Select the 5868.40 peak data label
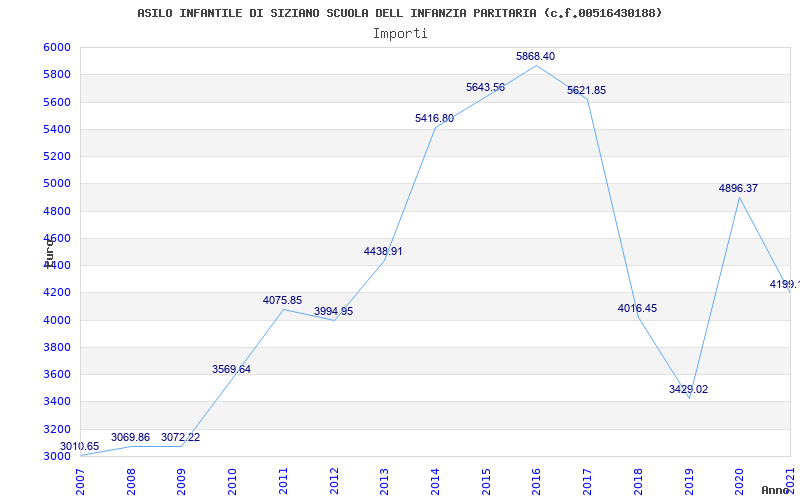800x500 pixels. point(536,57)
